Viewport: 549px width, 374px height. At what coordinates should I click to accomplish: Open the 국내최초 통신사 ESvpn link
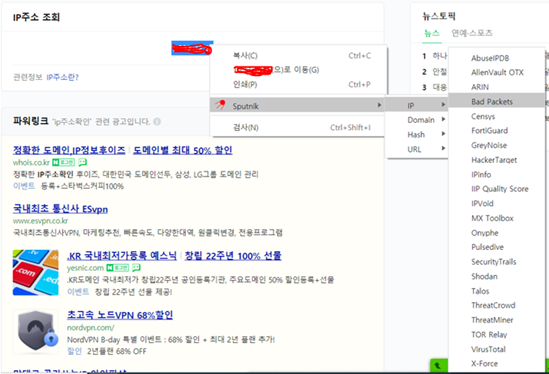coord(60,209)
